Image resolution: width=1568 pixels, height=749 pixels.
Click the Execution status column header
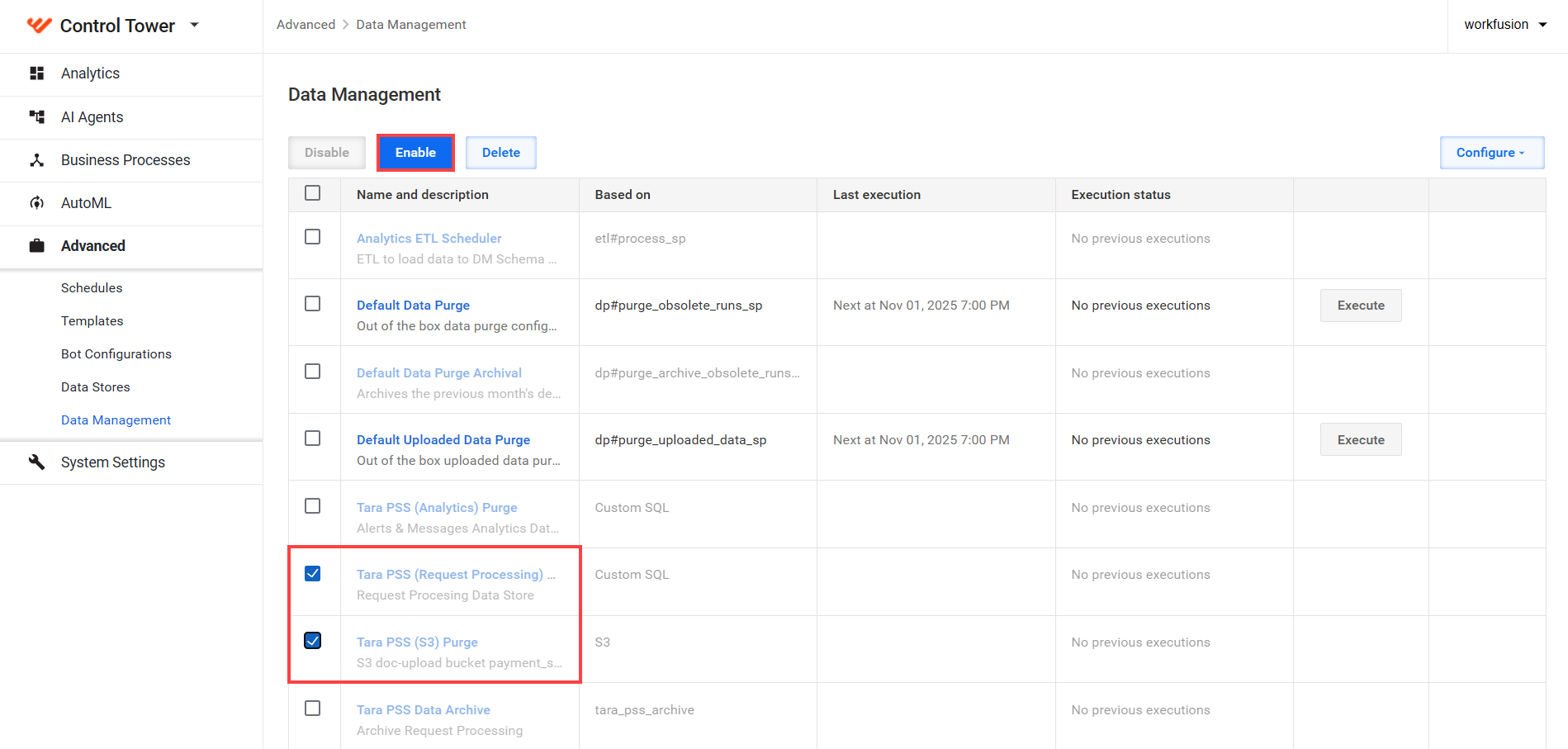[x=1121, y=195]
